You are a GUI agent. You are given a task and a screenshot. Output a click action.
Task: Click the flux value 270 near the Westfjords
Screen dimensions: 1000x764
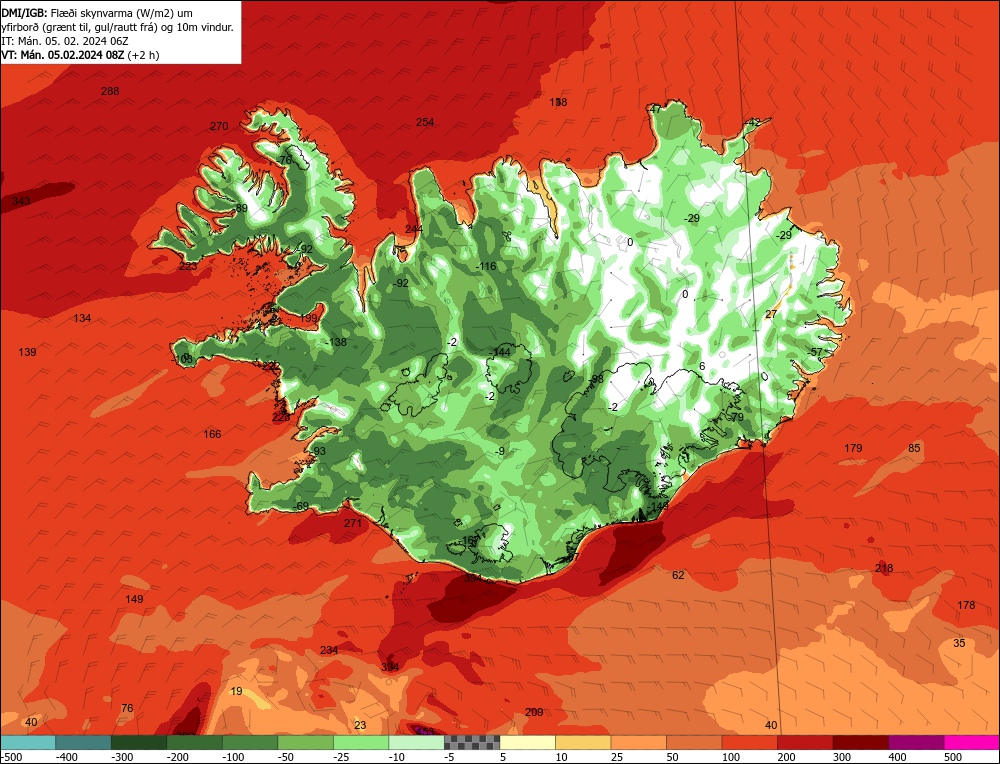coord(219,126)
